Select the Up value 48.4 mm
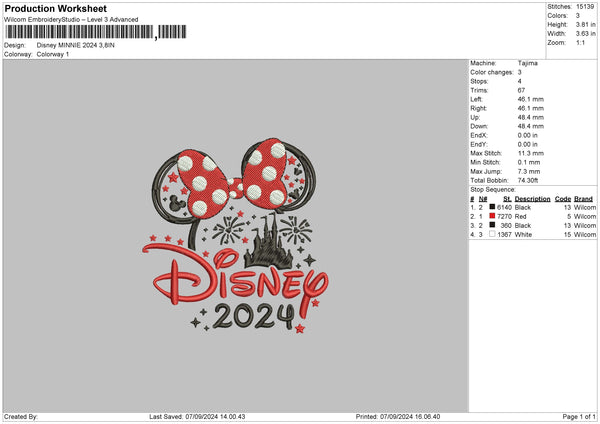Viewport: 600px width, 424px height. coord(531,117)
